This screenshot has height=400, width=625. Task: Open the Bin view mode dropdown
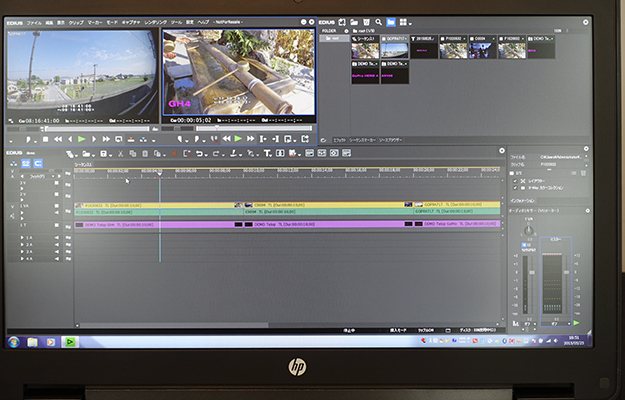point(406,21)
